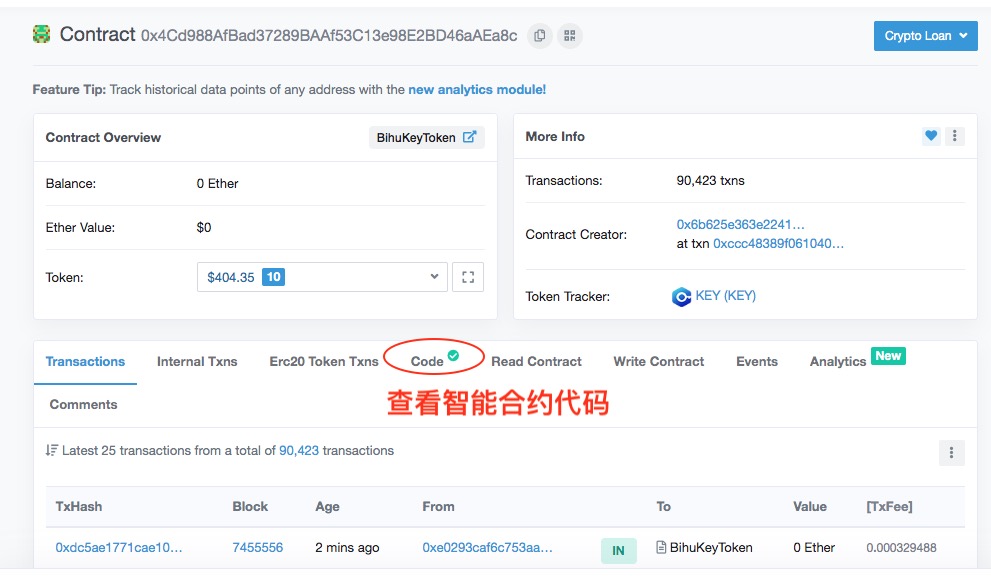The image size is (991, 576).
Task: Click the 90,423 txns count in More Info
Action: point(710,181)
